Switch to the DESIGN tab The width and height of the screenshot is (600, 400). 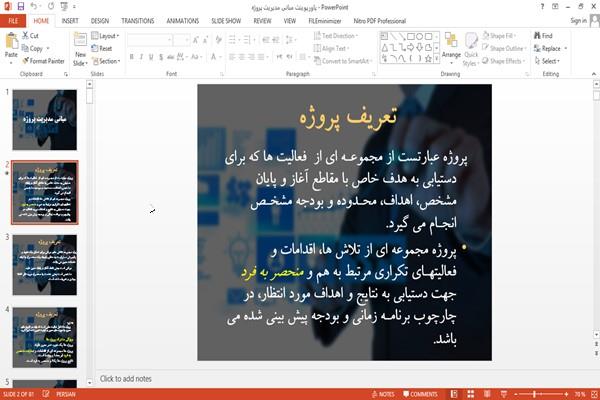[x=100, y=21]
